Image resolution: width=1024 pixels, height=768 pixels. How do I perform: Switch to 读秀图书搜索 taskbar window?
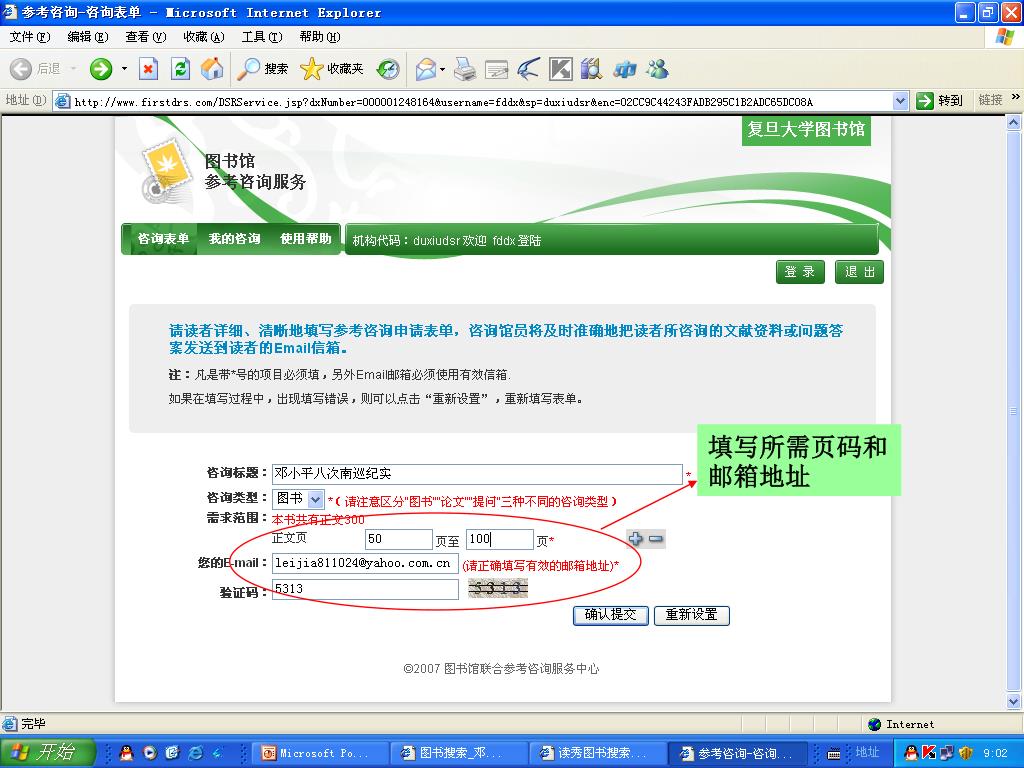click(x=598, y=753)
